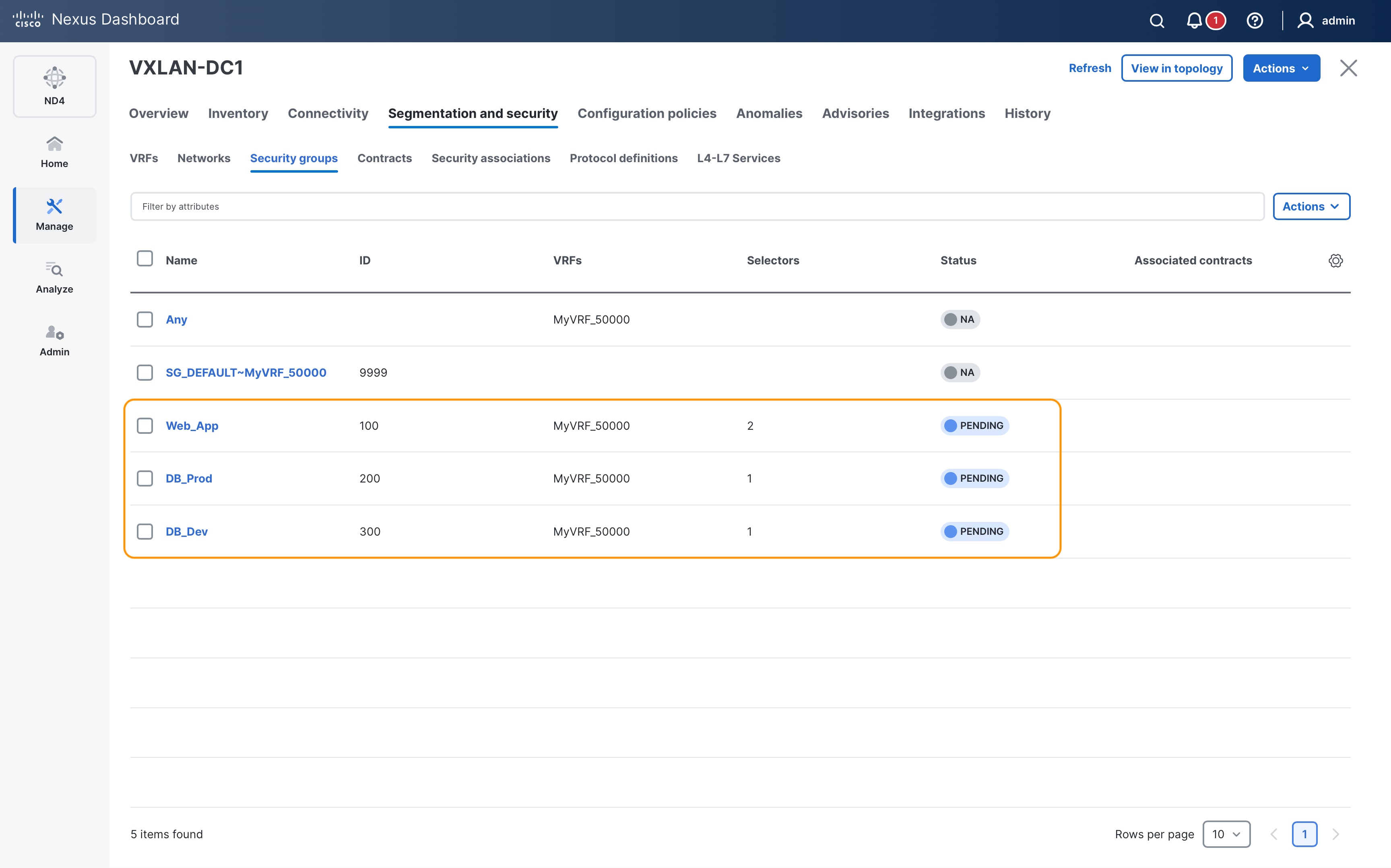The height and width of the screenshot is (868, 1391).
Task: Open the SG_DEFAULT~MyVRF_50000 link
Action: pos(246,373)
